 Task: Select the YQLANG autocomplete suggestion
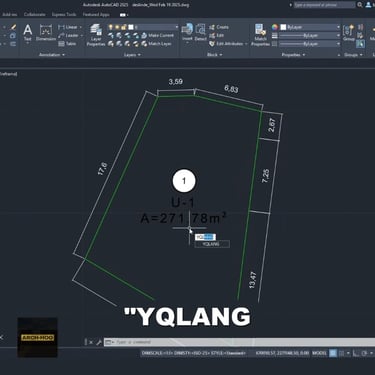212,244
